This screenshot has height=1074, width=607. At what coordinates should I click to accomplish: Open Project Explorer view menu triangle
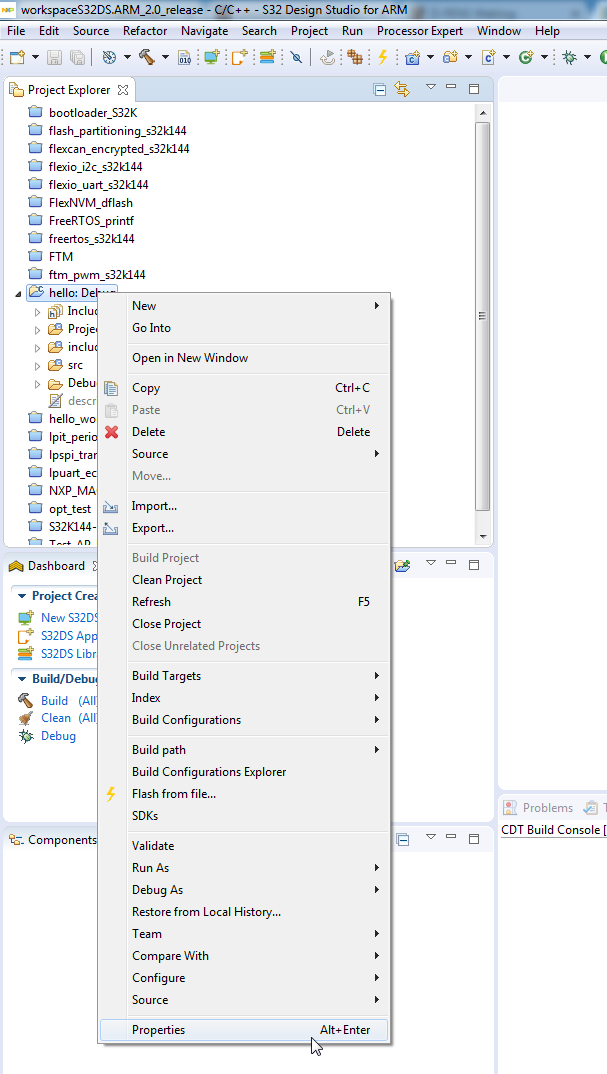click(431, 87)
